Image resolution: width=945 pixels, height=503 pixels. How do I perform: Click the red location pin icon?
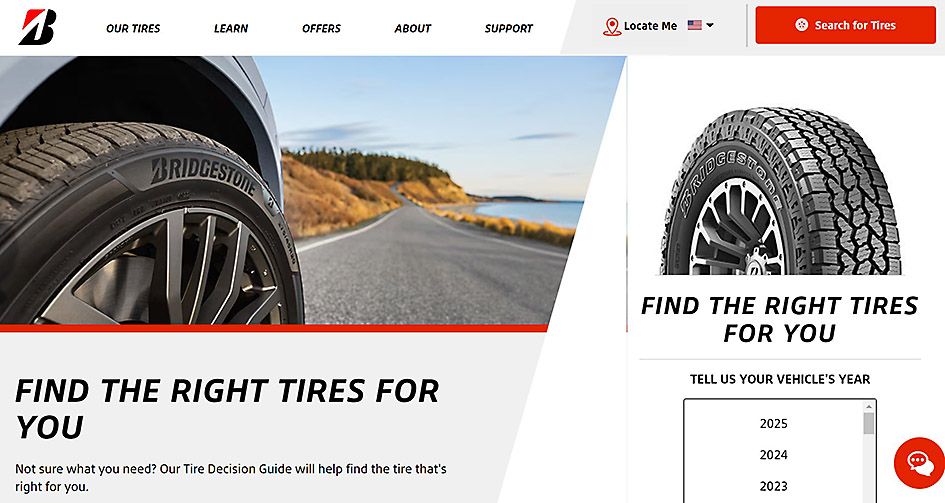coord(612,27)
